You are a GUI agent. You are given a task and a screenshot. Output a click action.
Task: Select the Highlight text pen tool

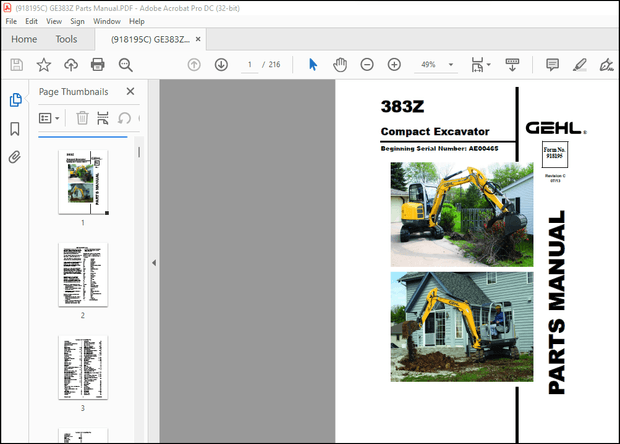pyautogui.click(x=580, y=64)
